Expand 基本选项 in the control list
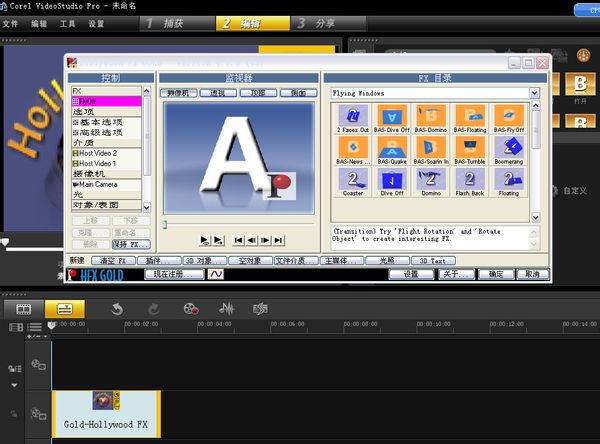The width and height of the screenshot is (600, 444). pyautogui.click(x=106, y=122)
